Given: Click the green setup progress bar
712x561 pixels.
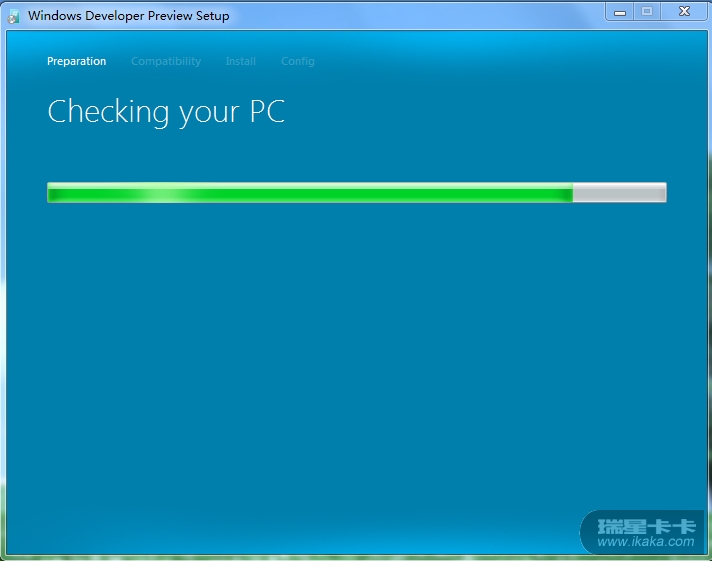Looking at the screenshot, I should (x=357, y=193).
